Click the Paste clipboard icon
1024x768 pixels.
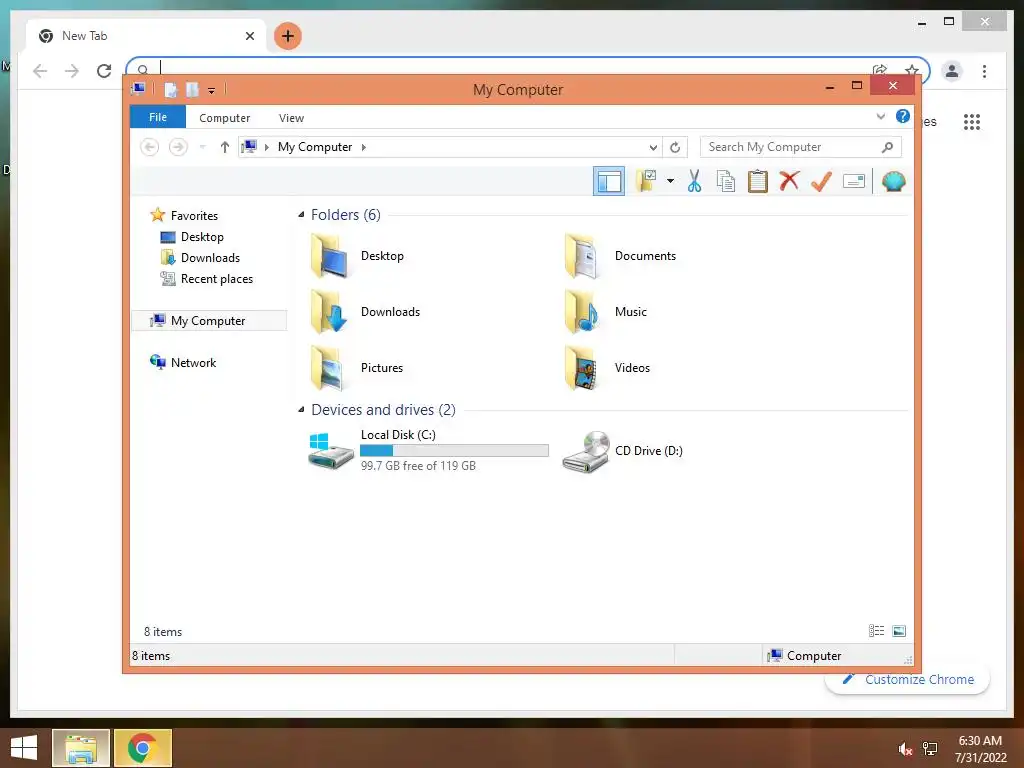(x=758, y=181)
